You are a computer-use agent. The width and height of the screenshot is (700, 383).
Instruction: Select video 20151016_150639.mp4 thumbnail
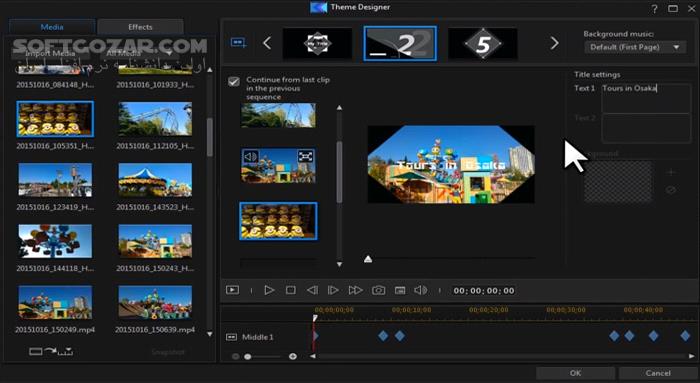pos(155,302)
